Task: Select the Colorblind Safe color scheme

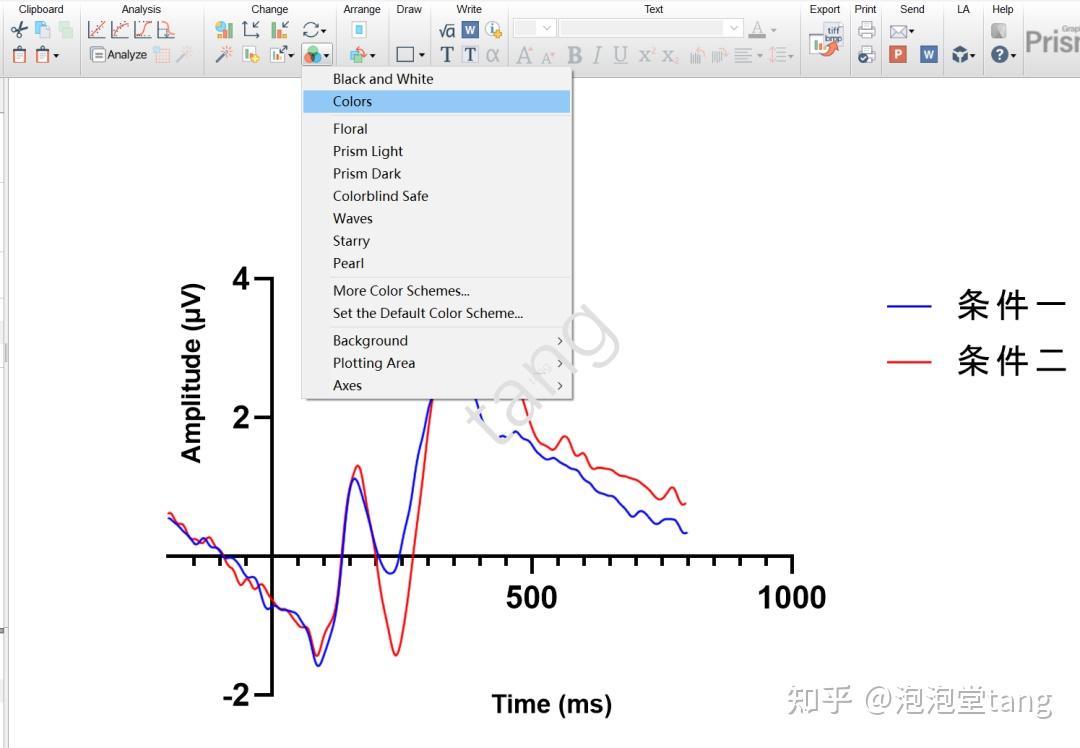Action: tap(380, 195)
